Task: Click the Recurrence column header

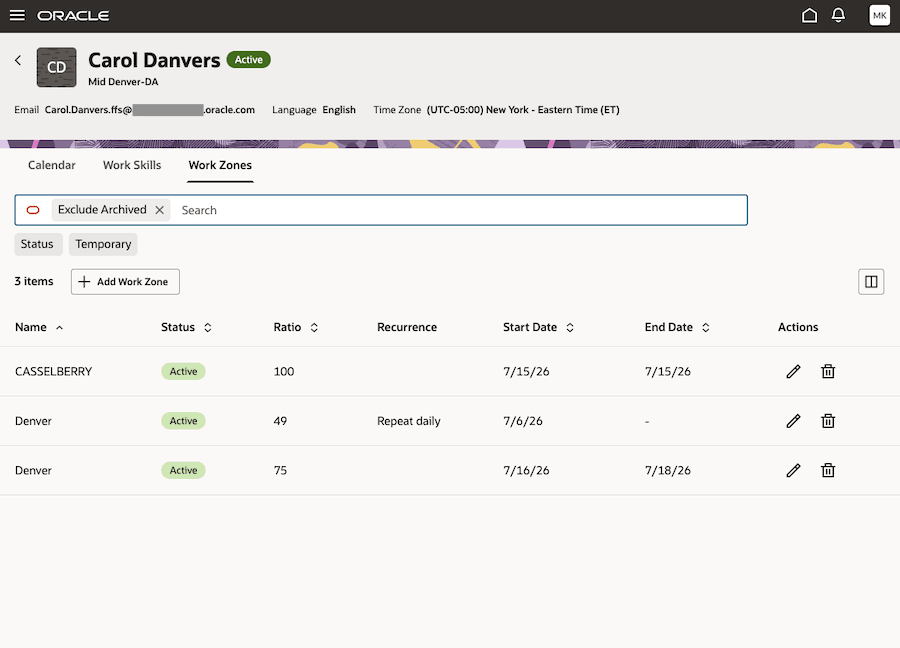Action: click(x=407, y=328)
